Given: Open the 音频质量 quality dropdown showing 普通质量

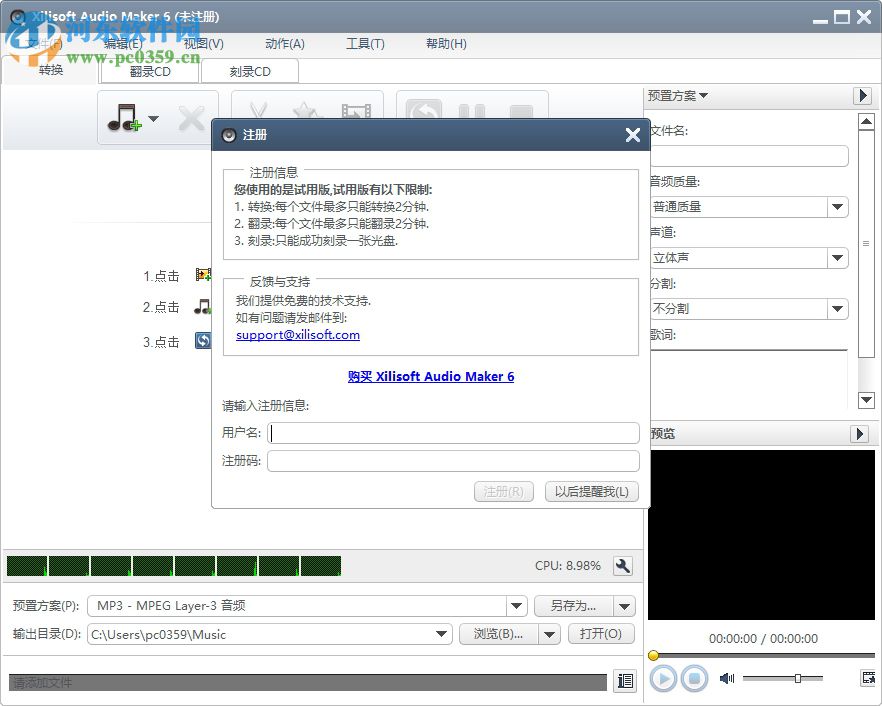Looking at the screenshot, I should pos(838,207).
